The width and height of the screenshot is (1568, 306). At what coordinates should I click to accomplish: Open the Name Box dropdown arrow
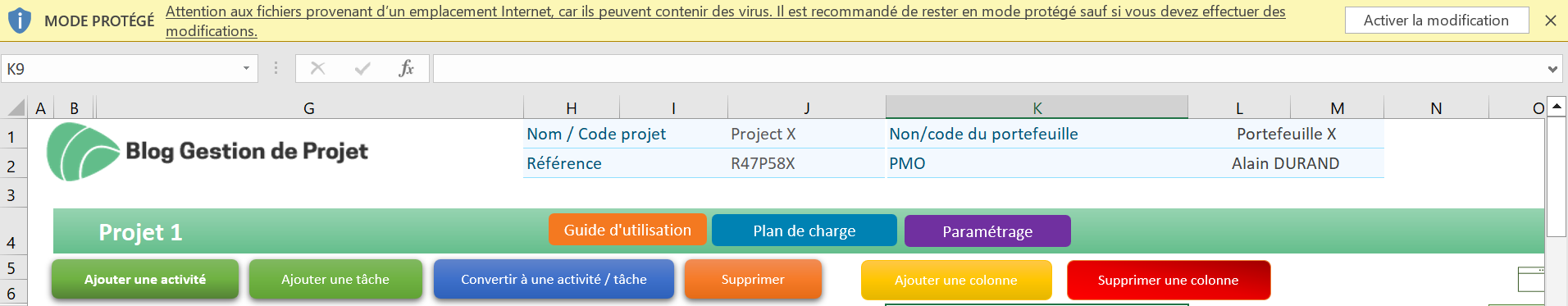click(246, 69)
